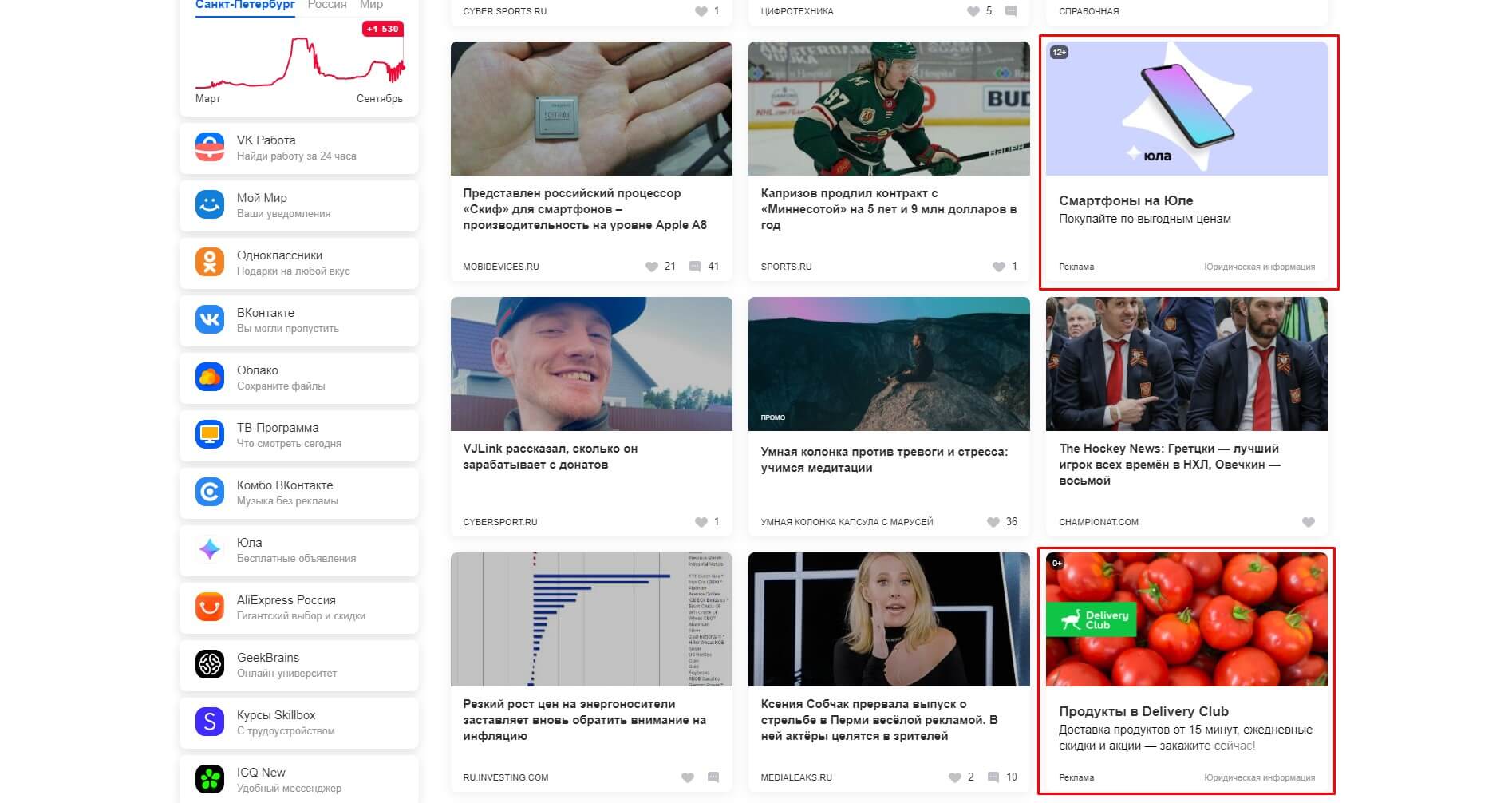This screenshot has width=1512, height=803.
Task: Like the Ксения Собчак article
Action: point(955,777)
